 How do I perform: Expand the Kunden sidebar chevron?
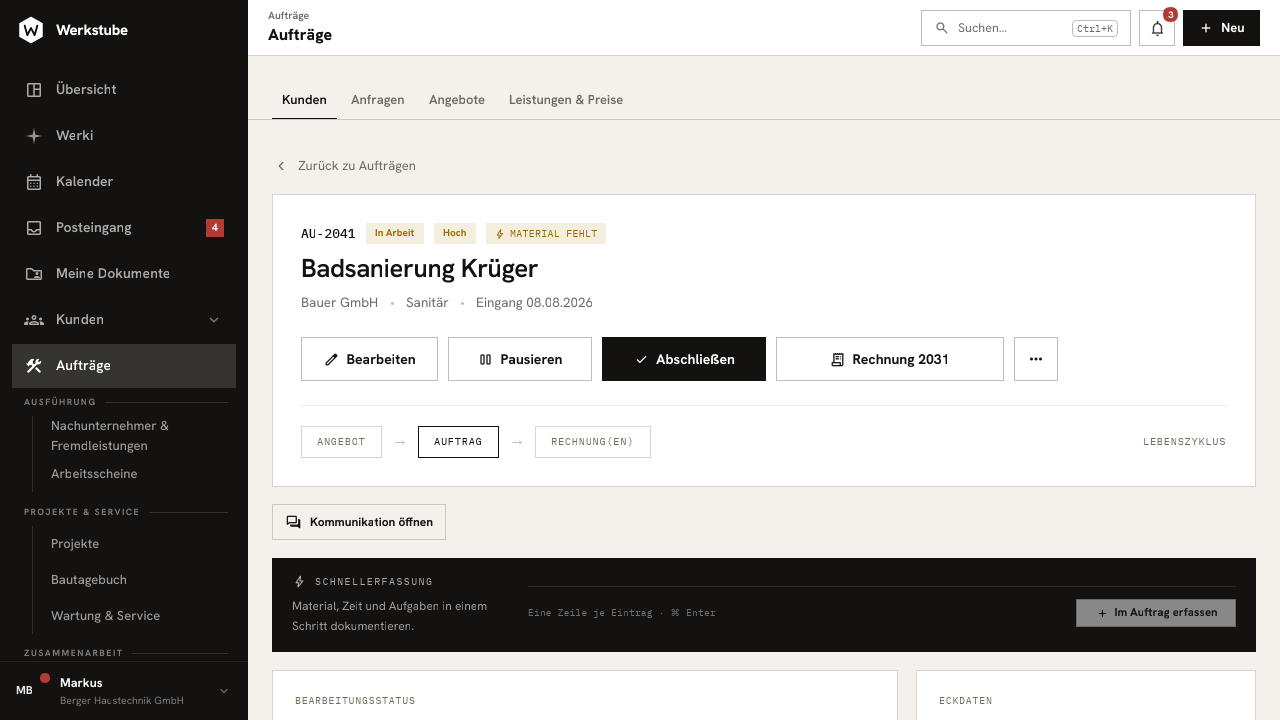tap(213, 320)
